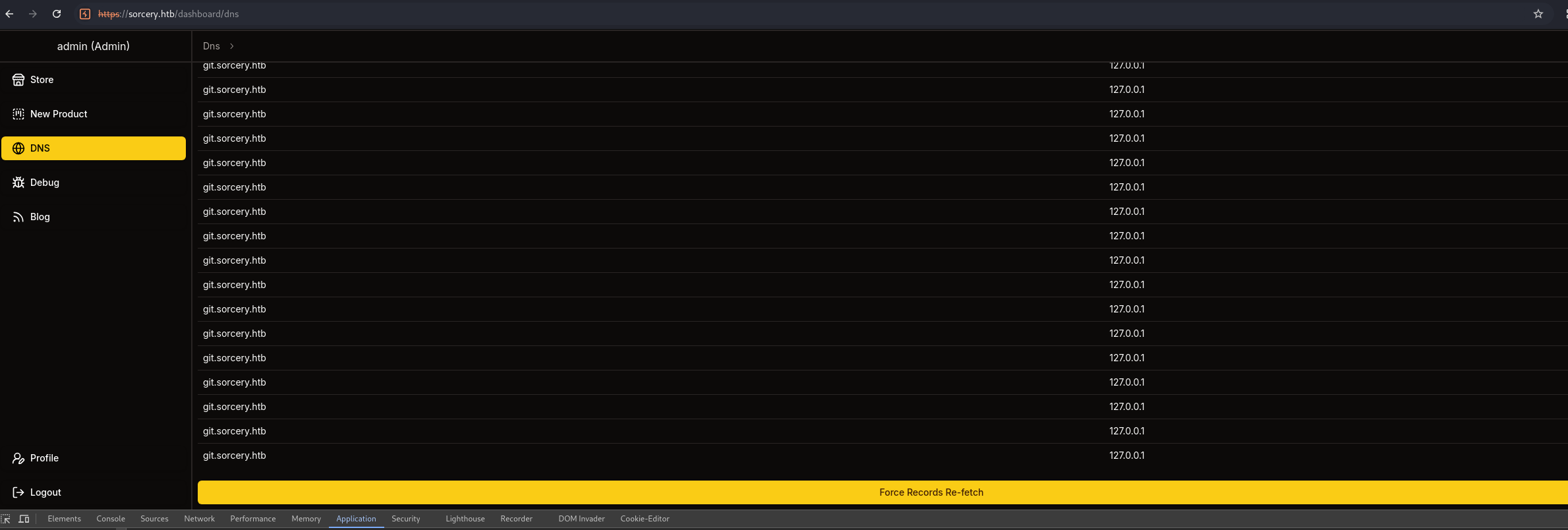Click 127.0.0.1 in the last record row
Viewport: 1568px width, 530px height.
click(x=1127, y=456)
